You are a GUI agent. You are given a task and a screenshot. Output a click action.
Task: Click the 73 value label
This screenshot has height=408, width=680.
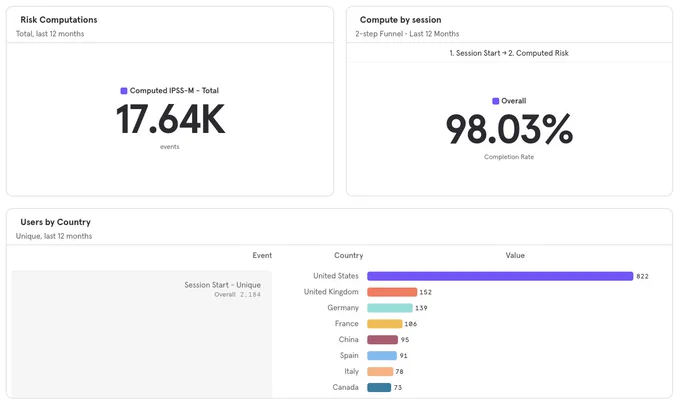click(398, 388)
